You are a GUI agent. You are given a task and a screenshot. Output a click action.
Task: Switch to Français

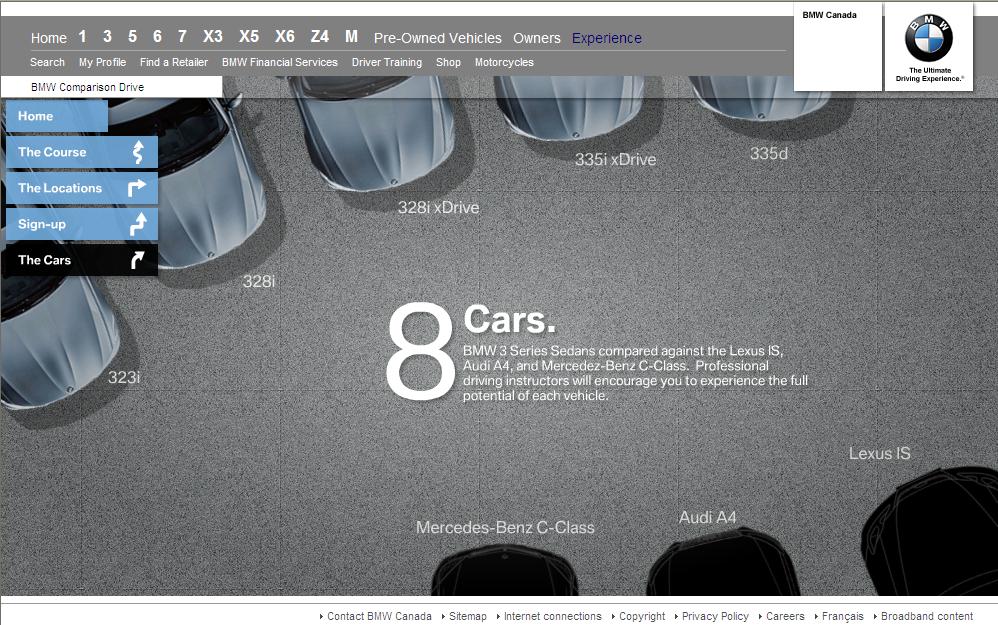(x=842, y=616)
